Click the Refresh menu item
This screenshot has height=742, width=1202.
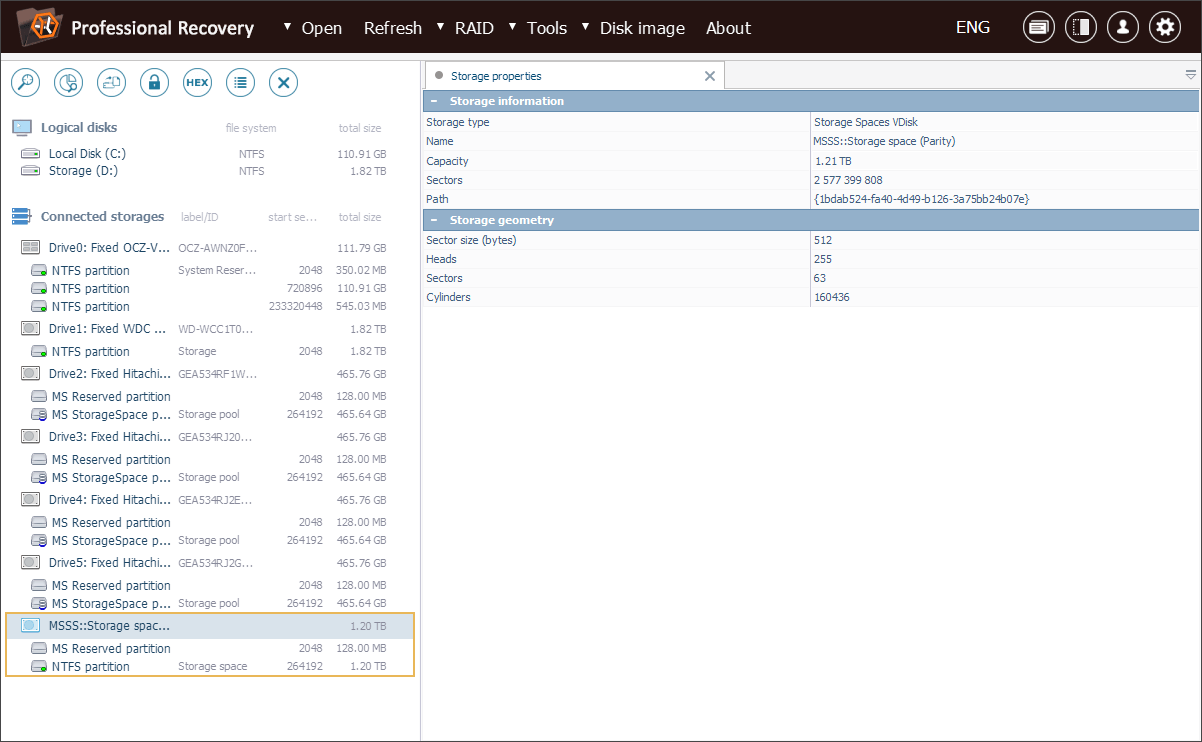tap(393, 28)
